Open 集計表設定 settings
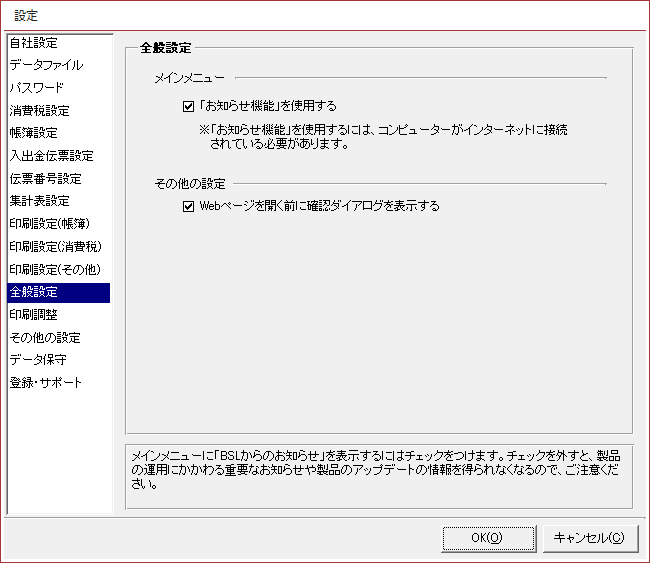 (x=40, y=202)
